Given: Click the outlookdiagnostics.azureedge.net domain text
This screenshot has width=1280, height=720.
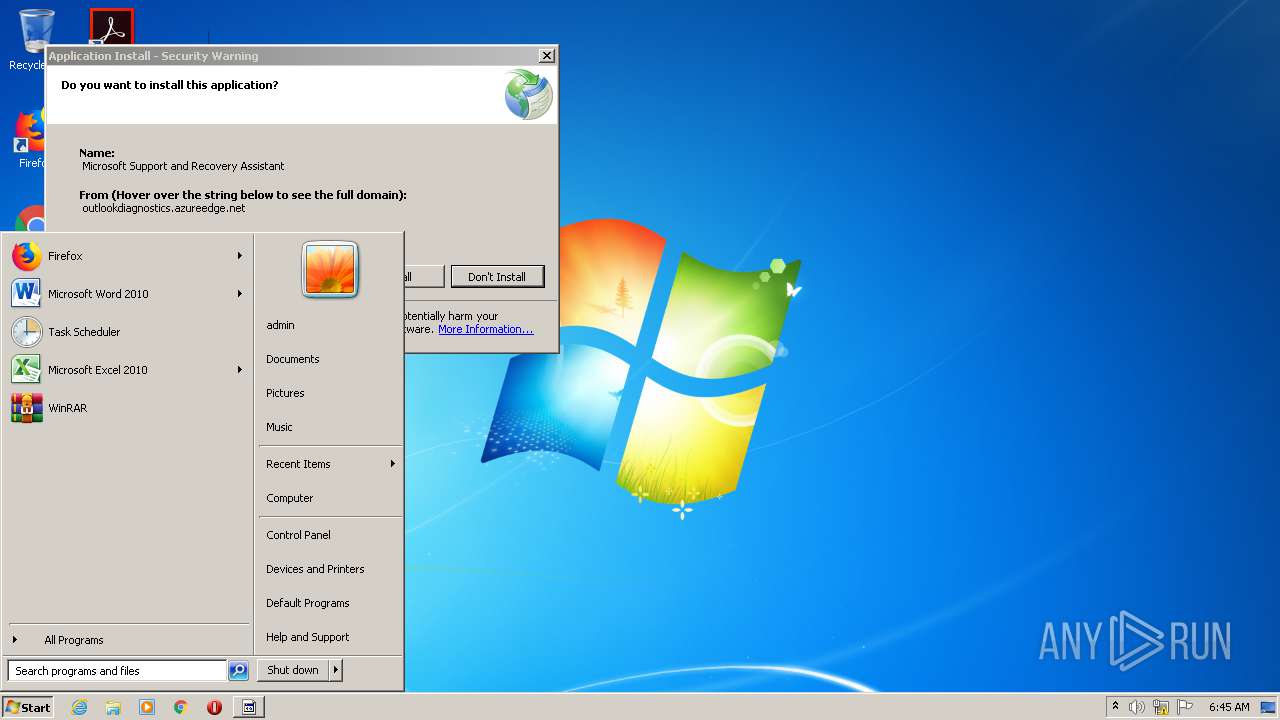Looking at the screenshot, I should pyautogui.click(x=164, y=208).
